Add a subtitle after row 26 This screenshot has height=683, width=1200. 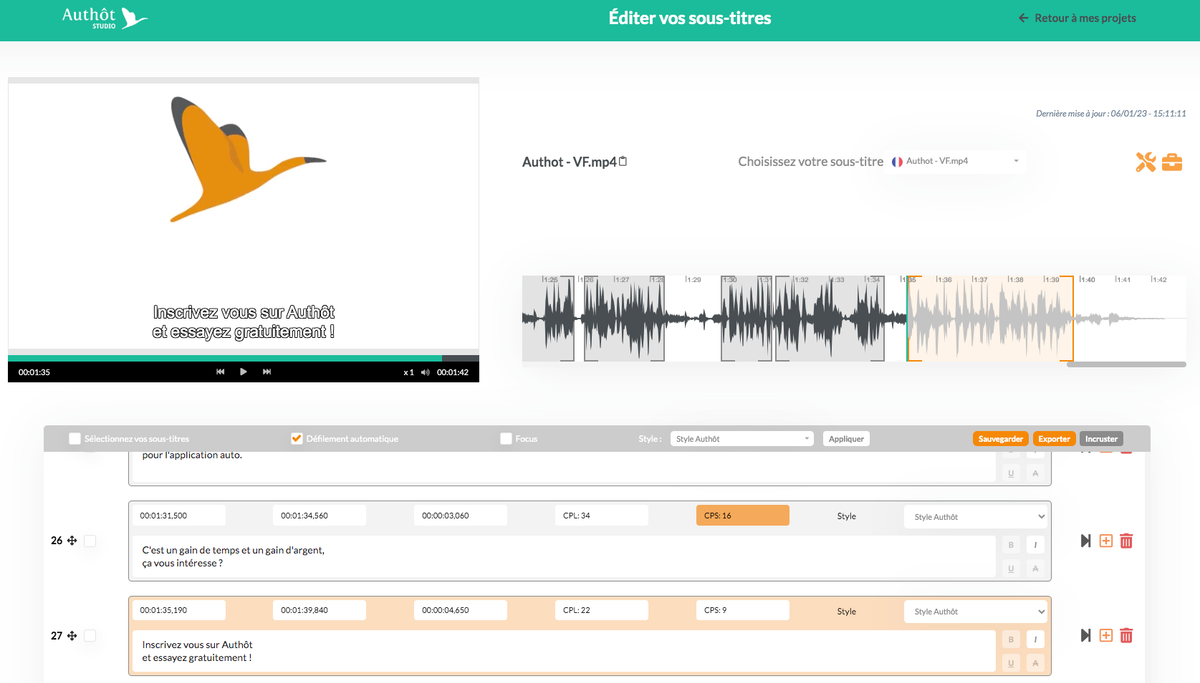tap(1106, 541)
